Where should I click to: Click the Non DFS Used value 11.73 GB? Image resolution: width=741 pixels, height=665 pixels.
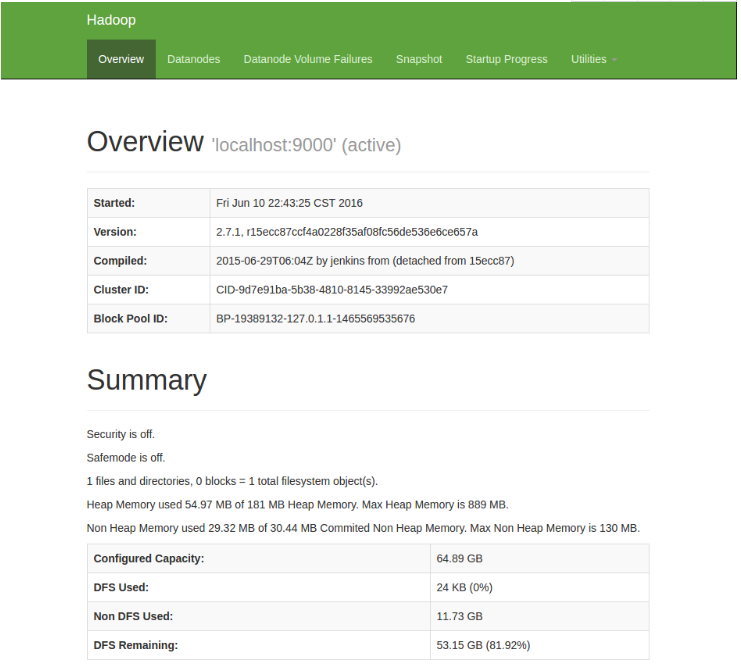pos(460,616)
